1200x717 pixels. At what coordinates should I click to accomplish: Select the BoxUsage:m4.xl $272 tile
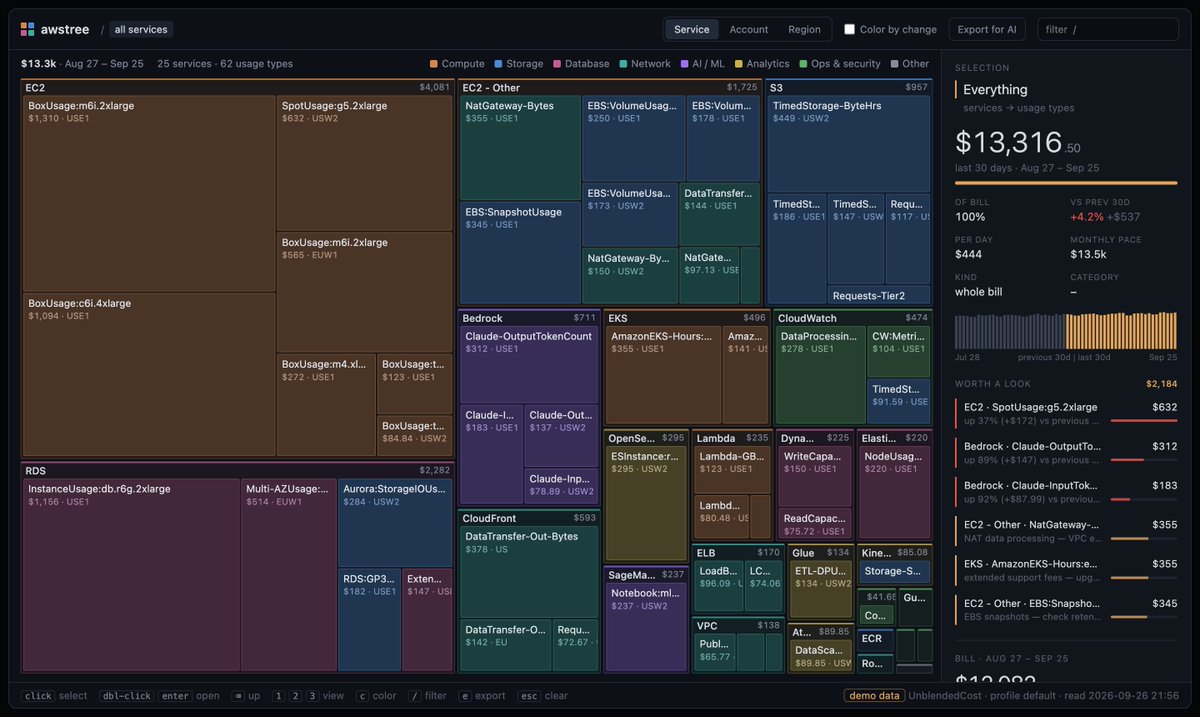[326, 405]
